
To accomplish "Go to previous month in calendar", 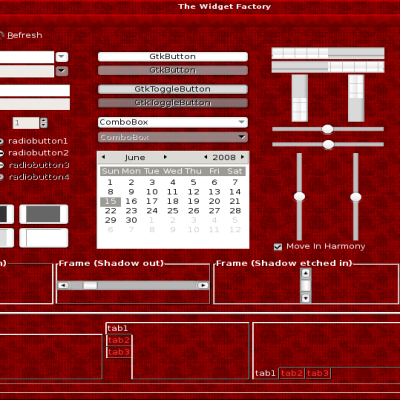I will (x=103, y=157).
